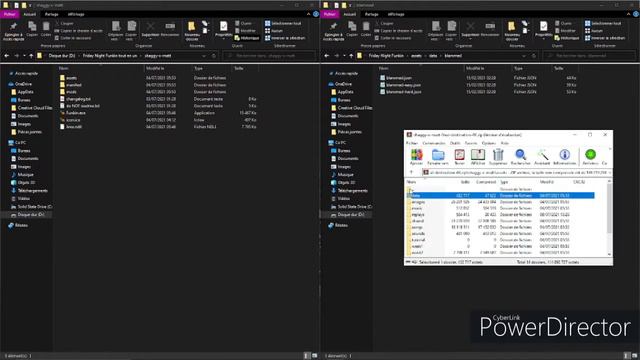Go up one level in WinRAR archive
This screenshot has width=640, height=360.
pos(411,172)
